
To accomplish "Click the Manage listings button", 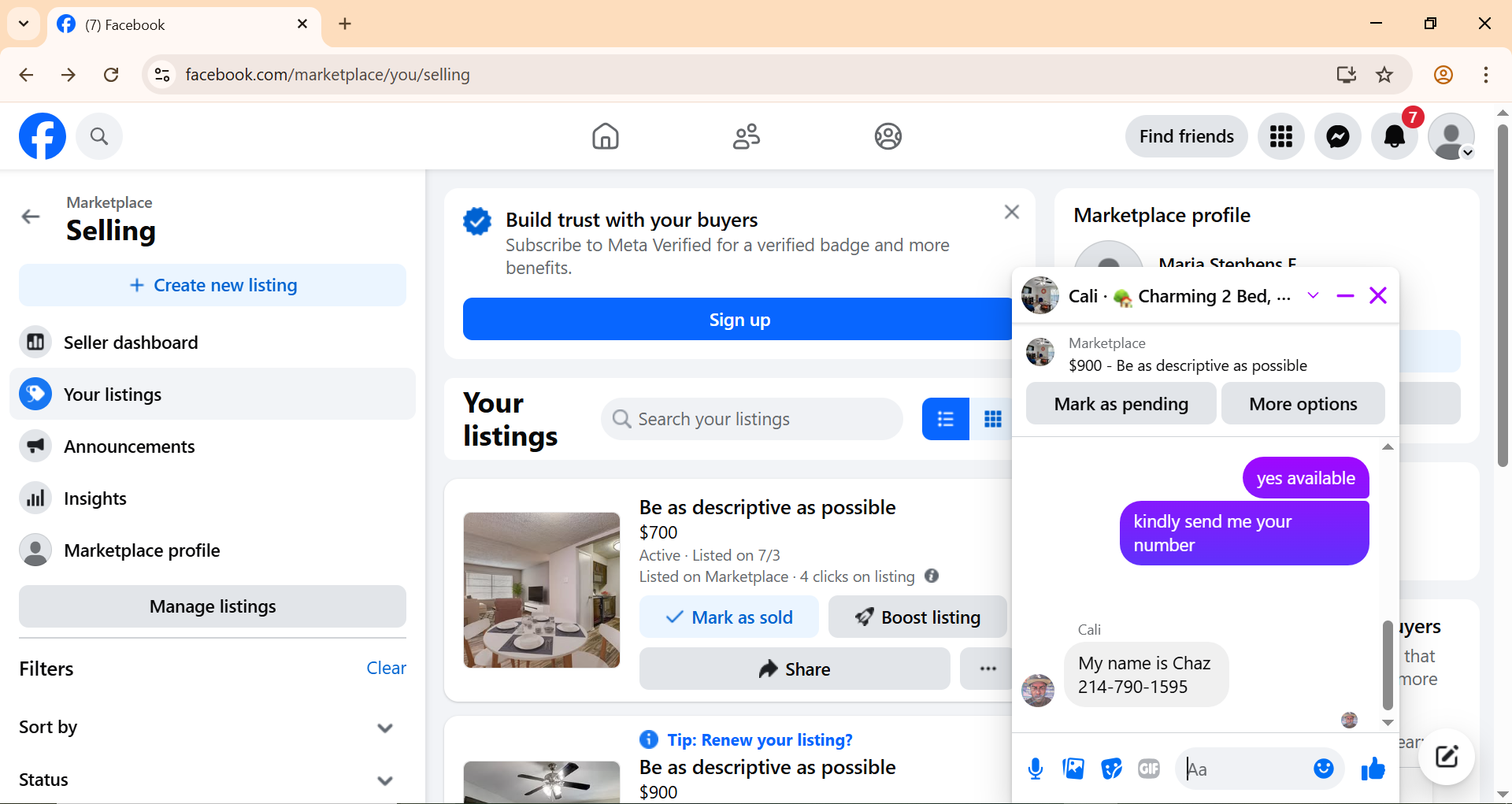I will (213, 606).
